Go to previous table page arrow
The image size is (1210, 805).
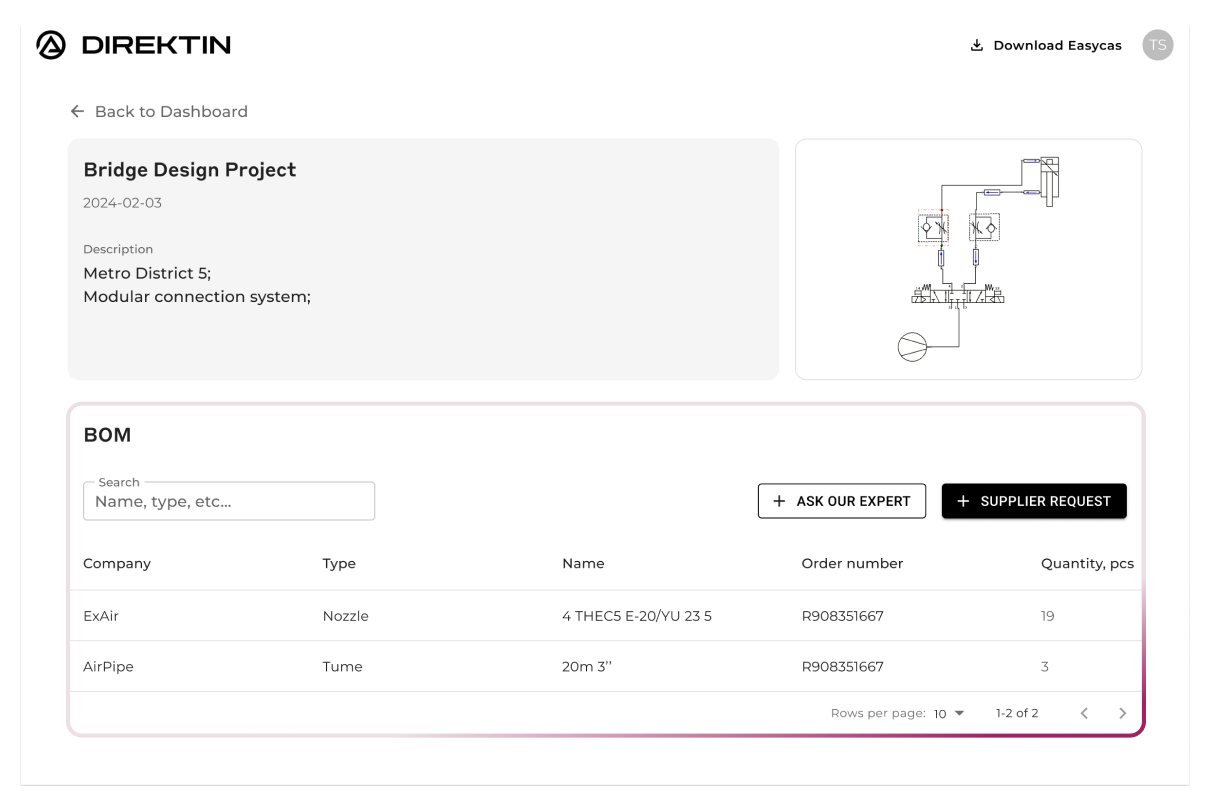point(1086,714)
